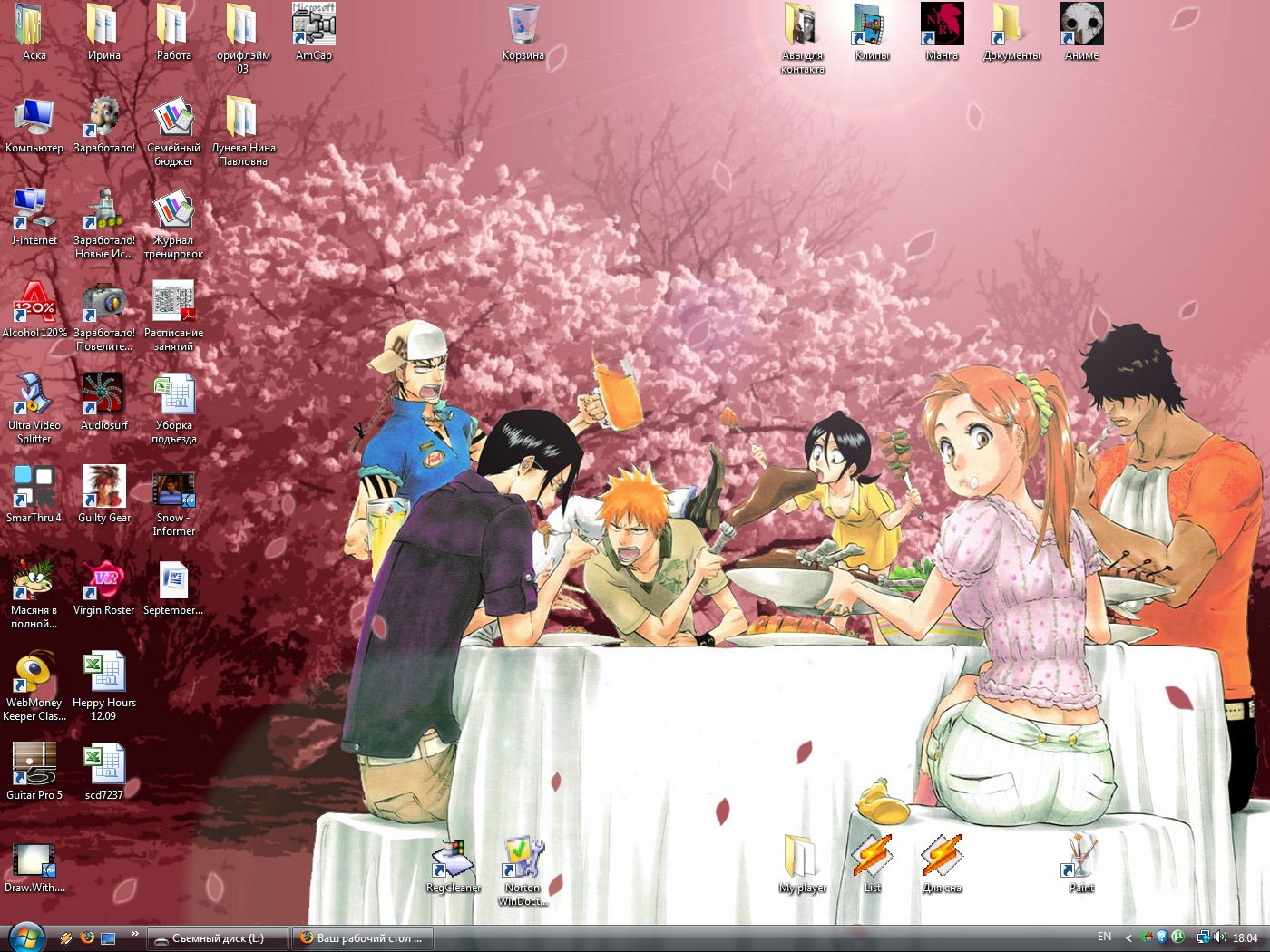Click the network connection tray icon
This screenshot has height=952, width=1270.
click(1203, 937)
